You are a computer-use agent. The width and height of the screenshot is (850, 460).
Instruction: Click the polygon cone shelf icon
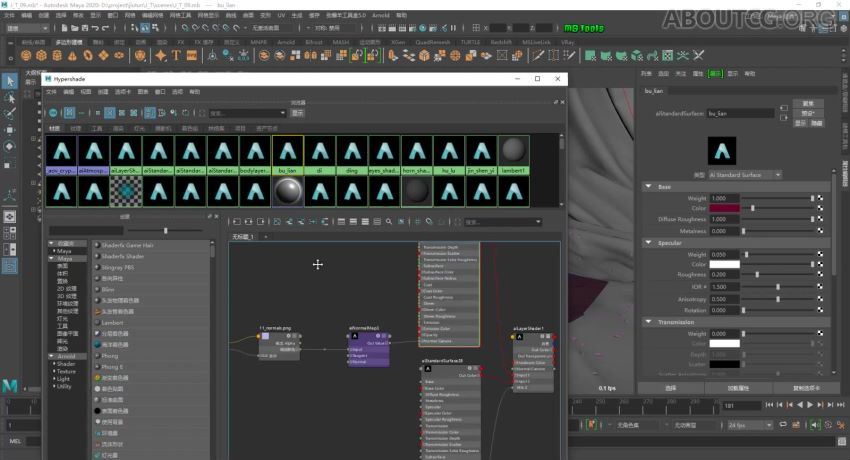pyautogui.click(x=72, y=55)
